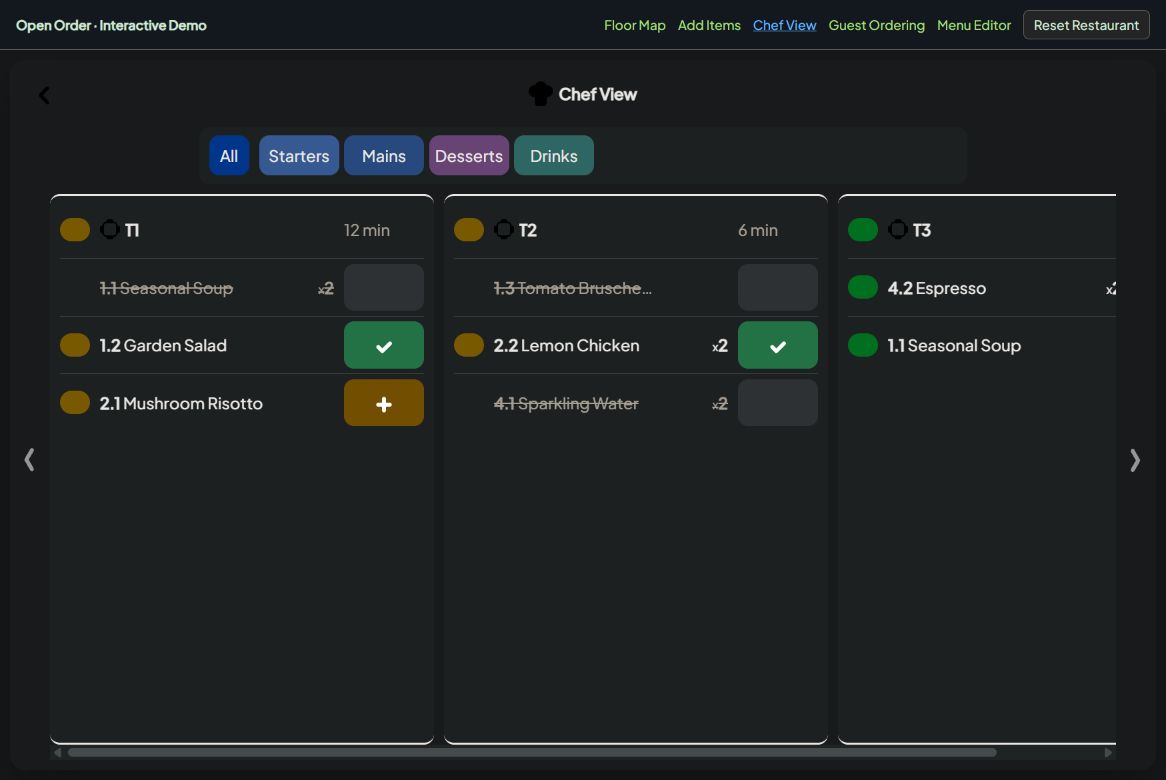Click the grey button for Tomato Bruschetta

click(778, 287)
